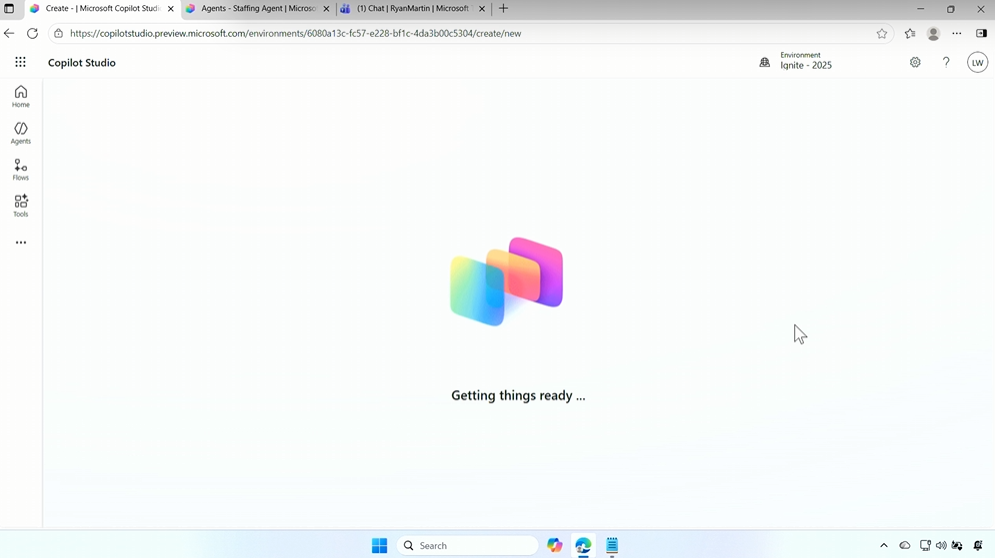Toggle the browser sidebar pane
The image size is (995, 558).
pyautogui.click(x=981, y=34)
